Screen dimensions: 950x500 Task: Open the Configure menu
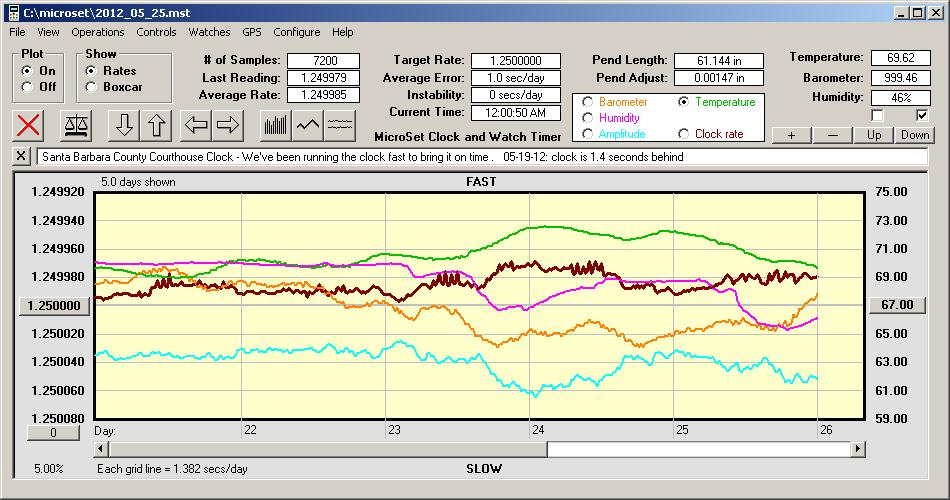click(x=296, y=32)
